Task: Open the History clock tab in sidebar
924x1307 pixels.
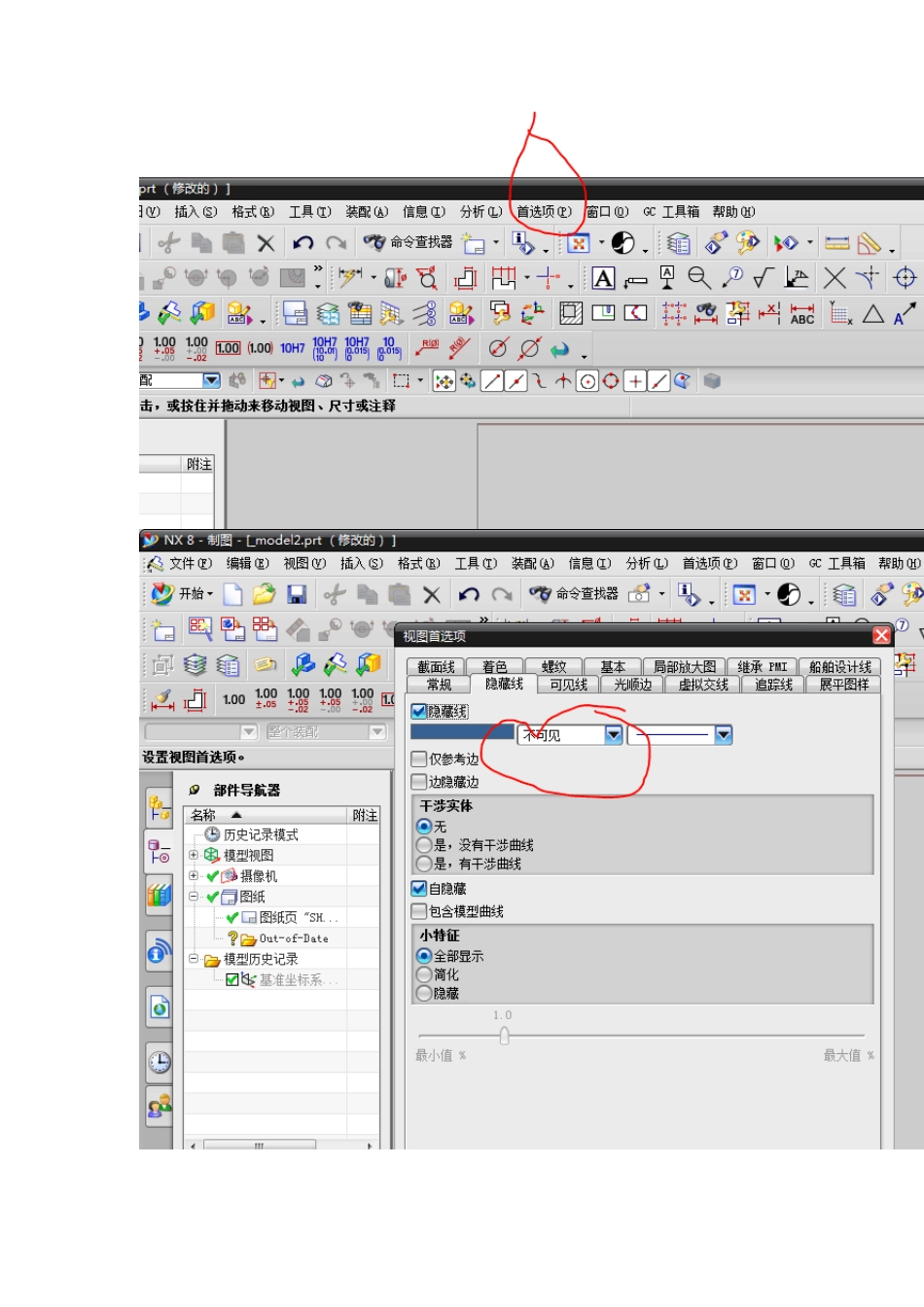Action: [160, 1062]
